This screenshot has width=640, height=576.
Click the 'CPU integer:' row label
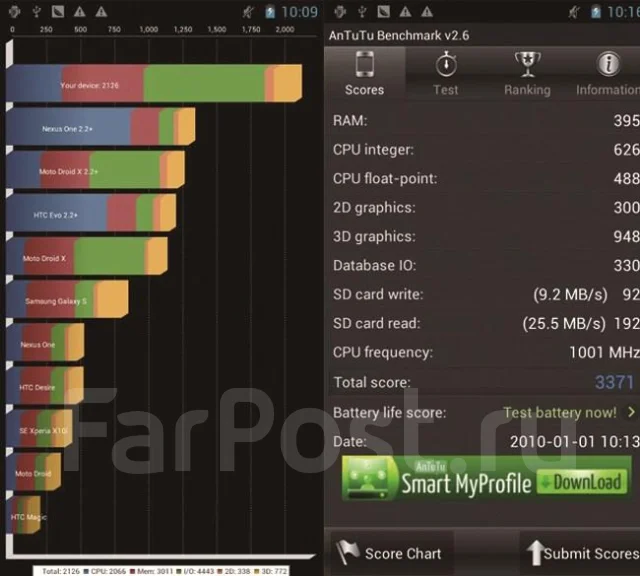[373, 150]
